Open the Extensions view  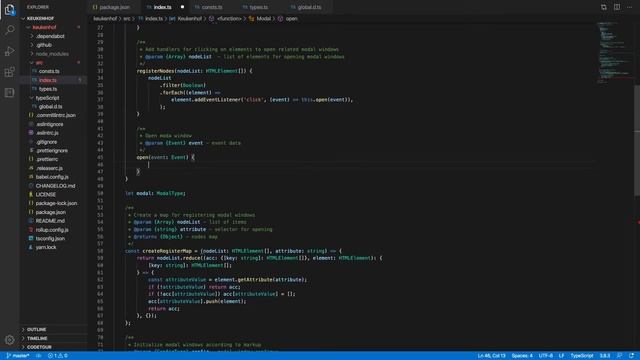pyautogui.click(x=9, y=72)
